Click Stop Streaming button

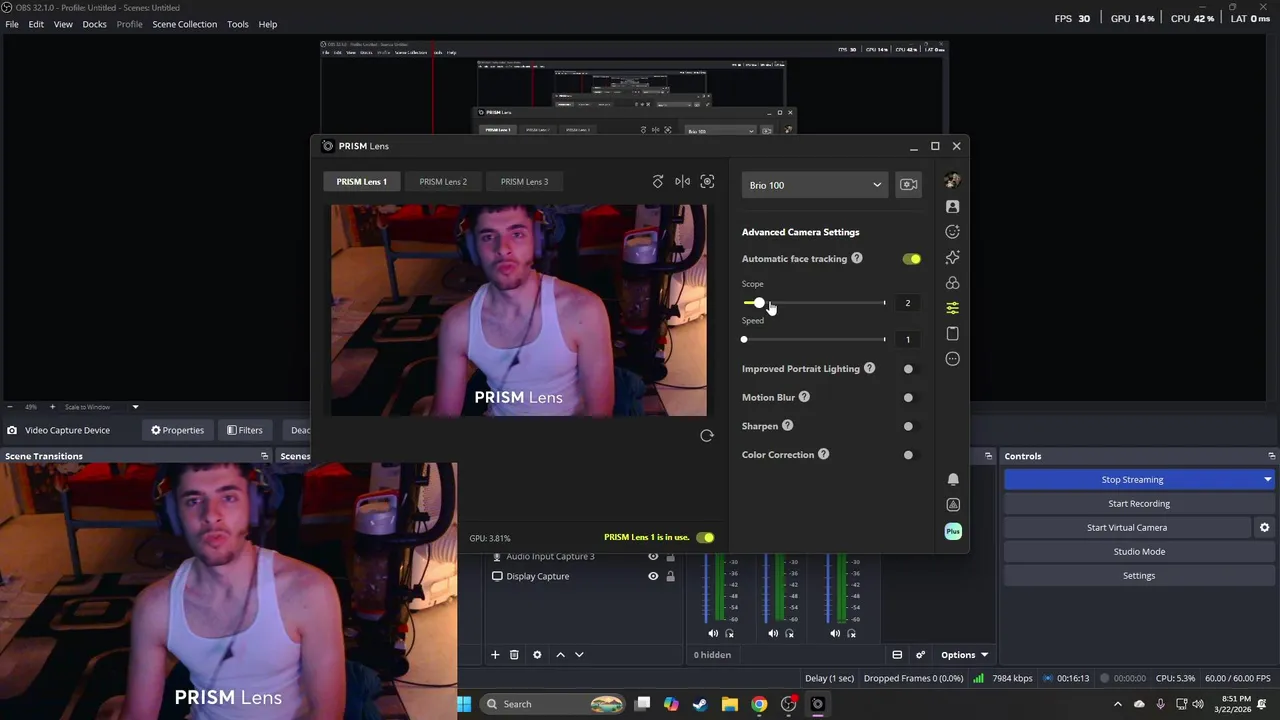tap(1132, 480)
